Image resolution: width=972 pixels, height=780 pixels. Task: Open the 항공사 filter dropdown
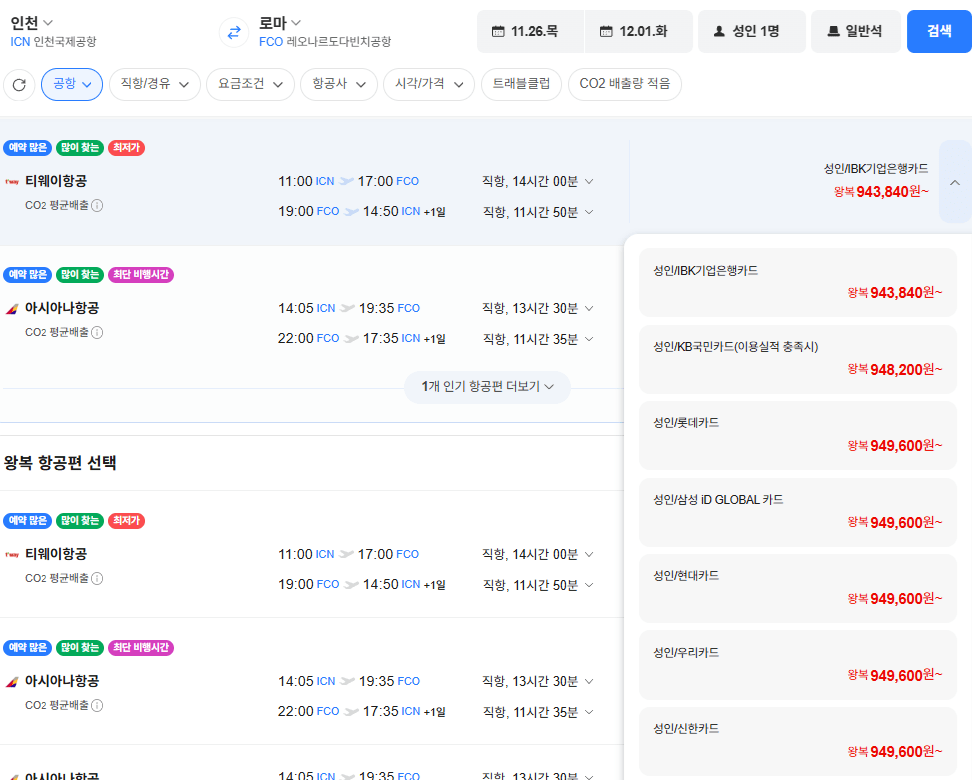click(339, 84)
